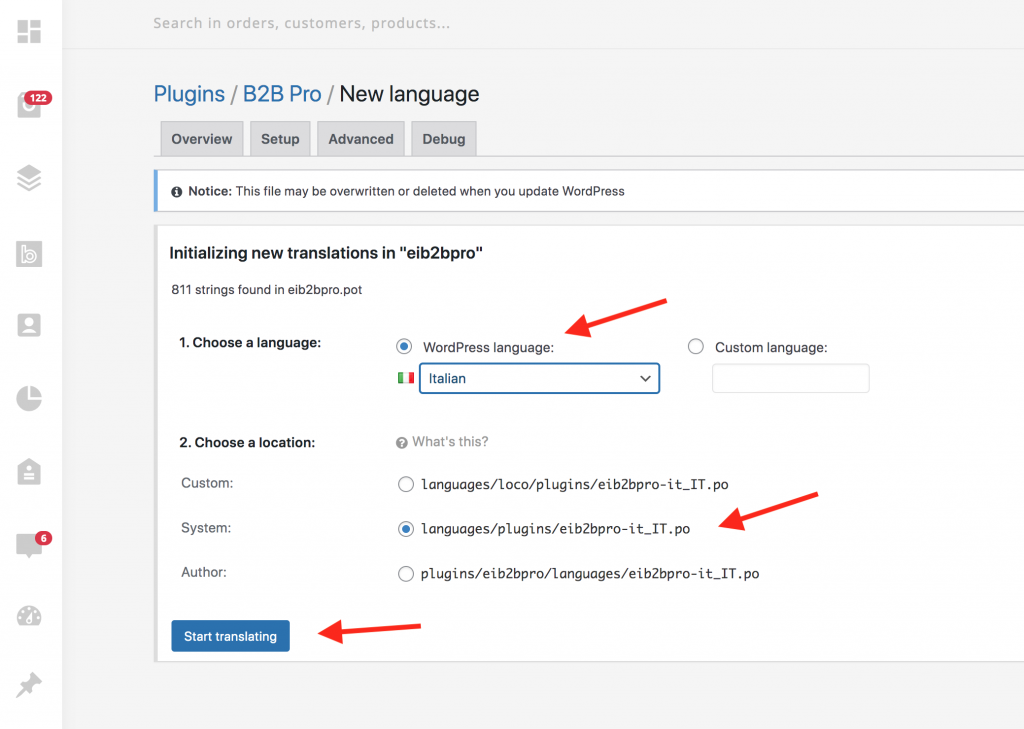Switch to the Advanced tab
The width and height of the screenshot is (1024, 729).
(x=361, y=138)
